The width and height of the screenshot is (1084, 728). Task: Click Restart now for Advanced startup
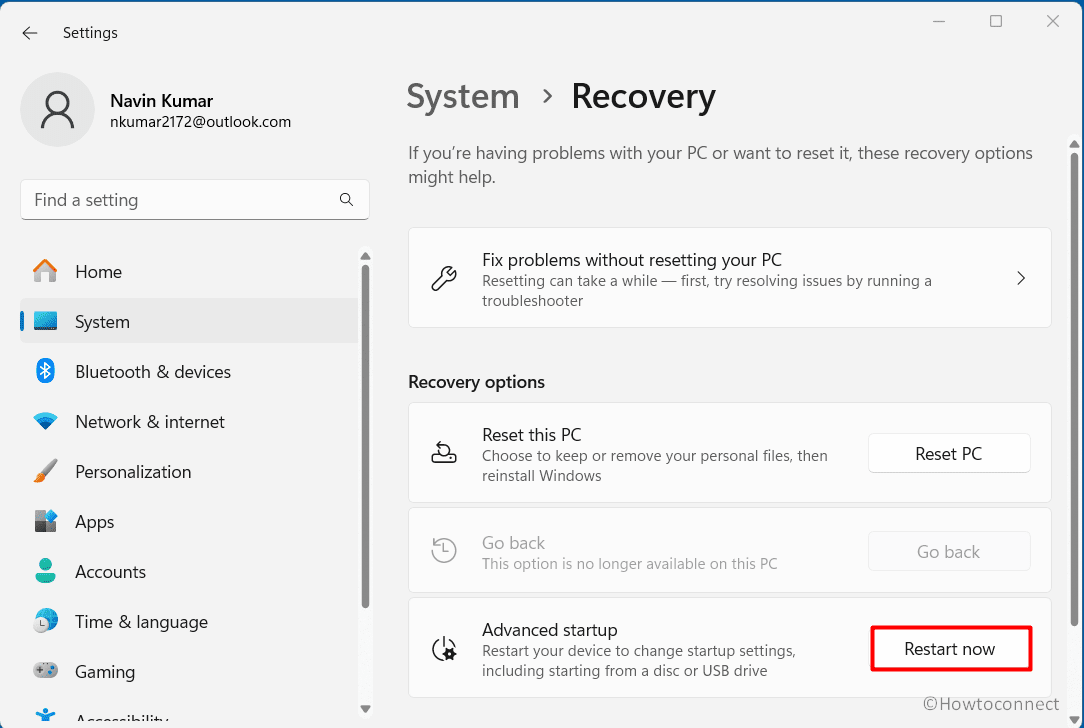click(x=951, y=648)
